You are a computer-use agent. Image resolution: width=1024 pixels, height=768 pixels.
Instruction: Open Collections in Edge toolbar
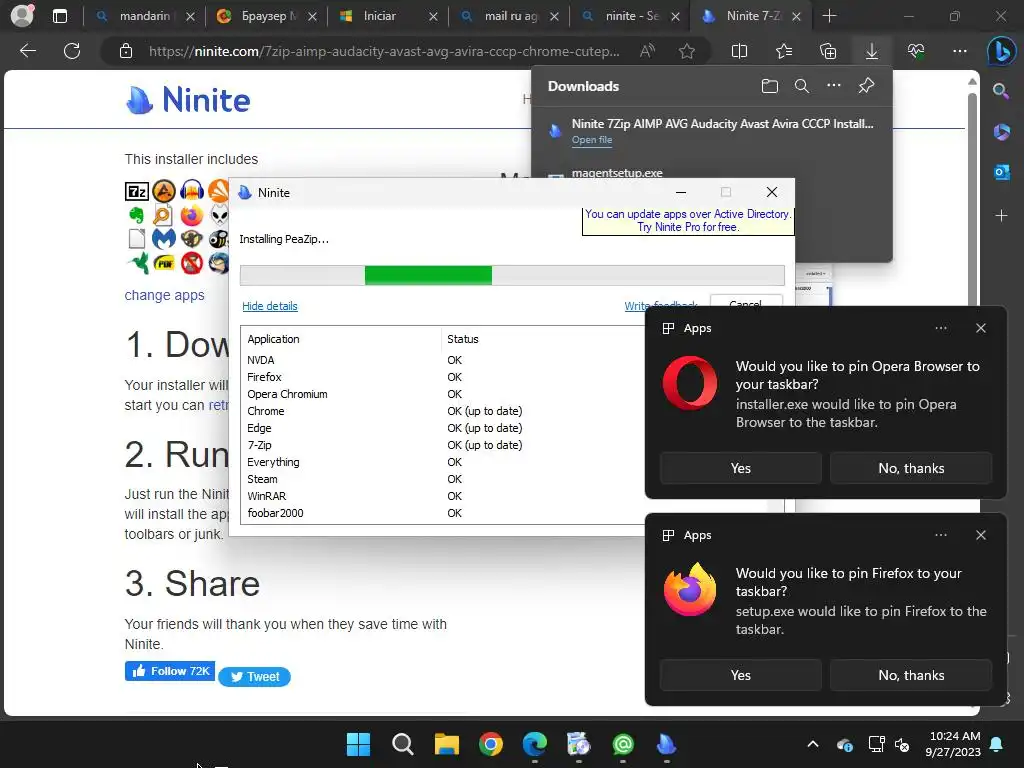click(827, 51)
